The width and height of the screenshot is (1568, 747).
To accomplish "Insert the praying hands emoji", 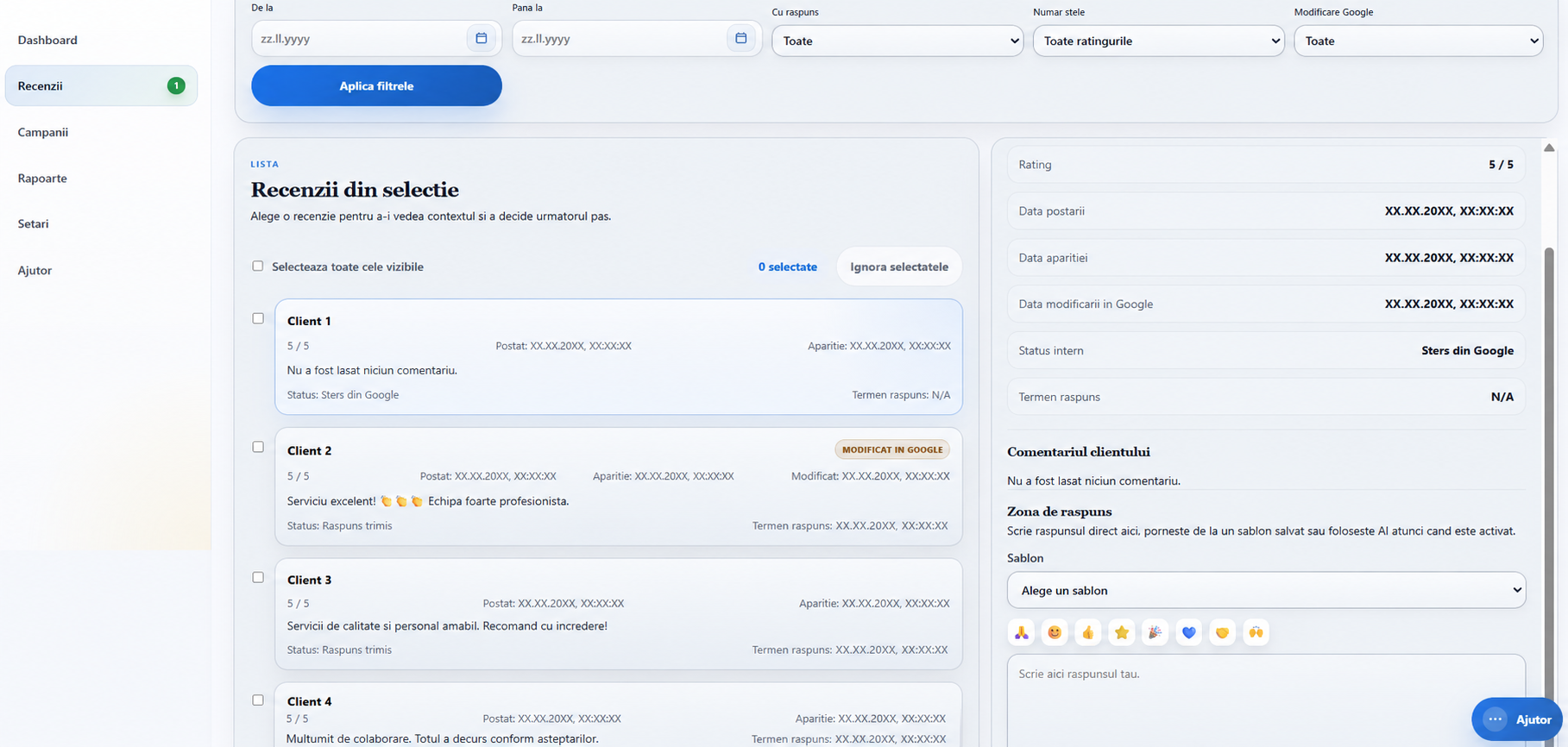I will click(1021, 632).
